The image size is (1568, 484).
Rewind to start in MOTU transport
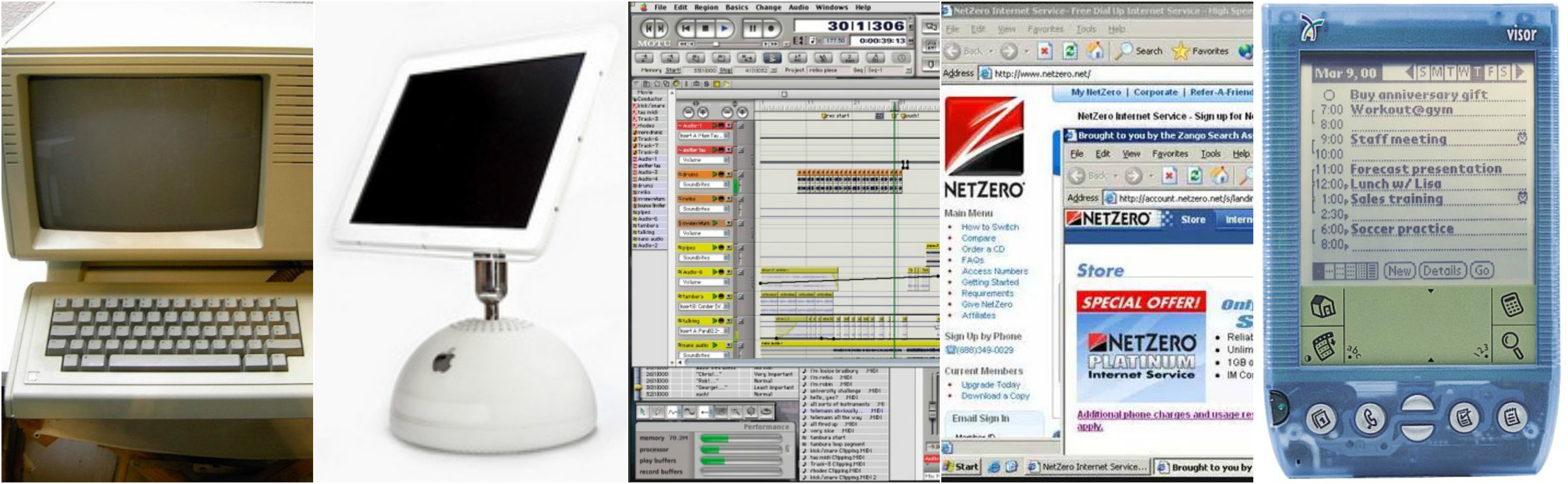(686, 29)
